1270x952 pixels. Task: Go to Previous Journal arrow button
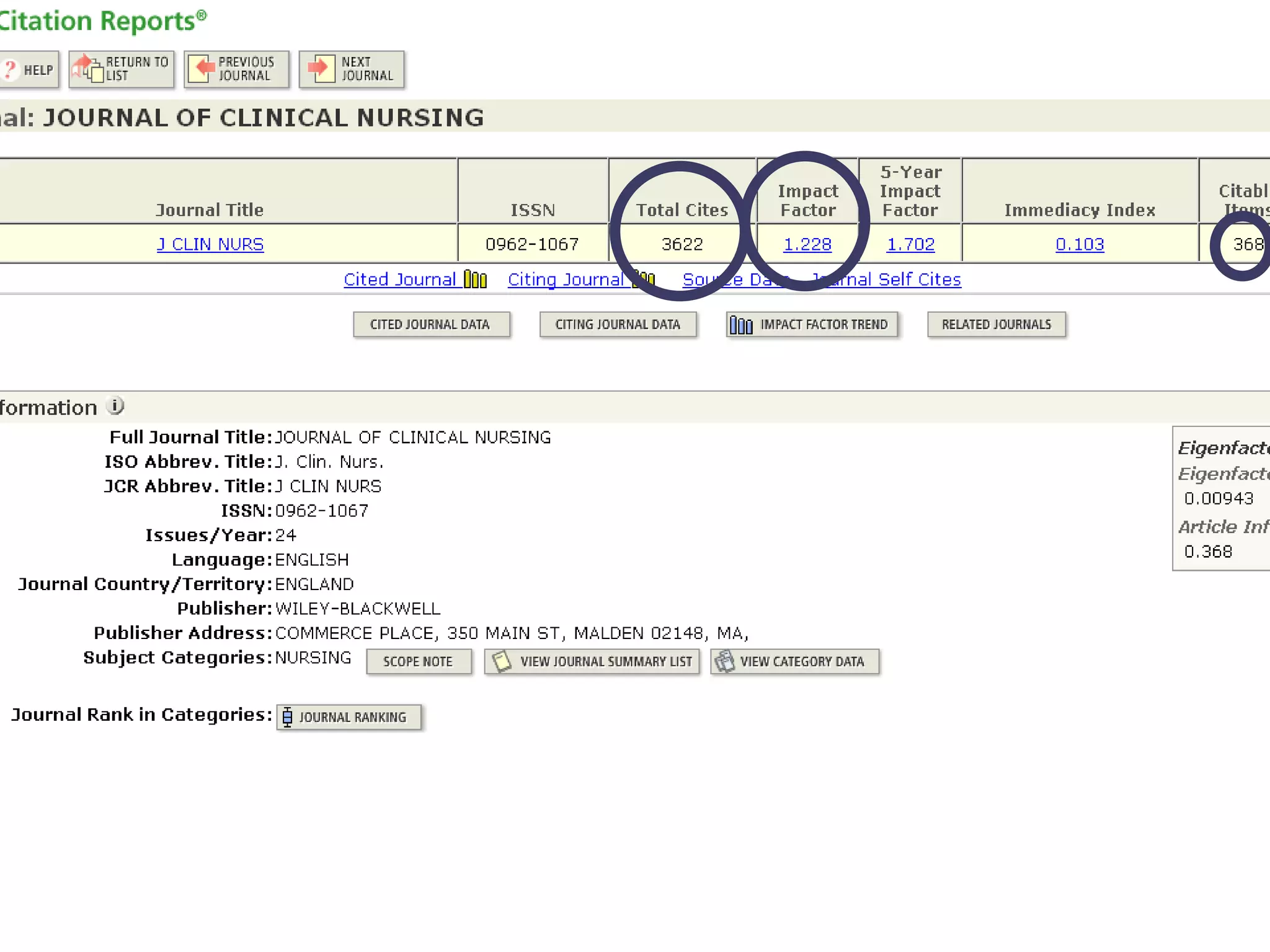(x=202, y=69)
